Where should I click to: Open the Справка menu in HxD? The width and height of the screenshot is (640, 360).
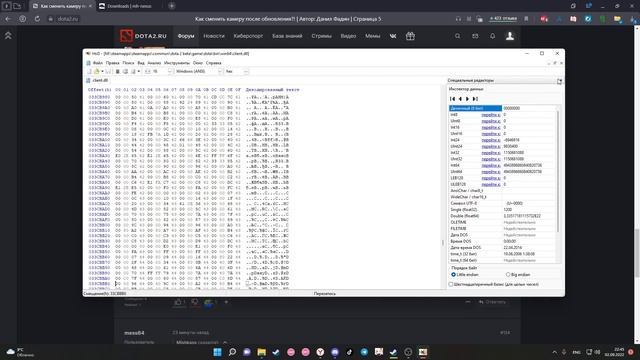click(x=213, y=63)
